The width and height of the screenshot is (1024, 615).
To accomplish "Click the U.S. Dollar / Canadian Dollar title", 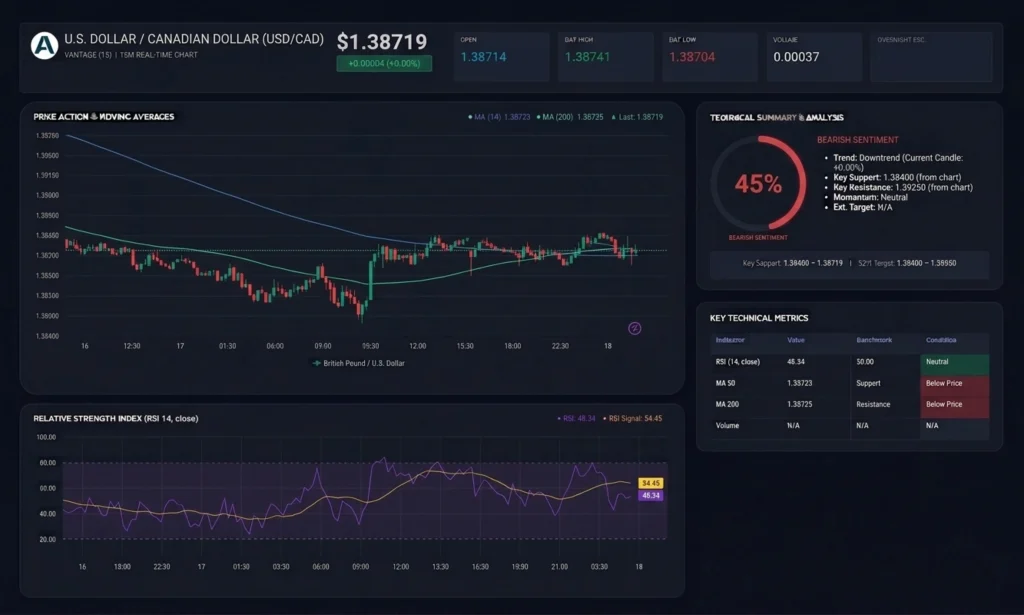I will pos(194,39).
